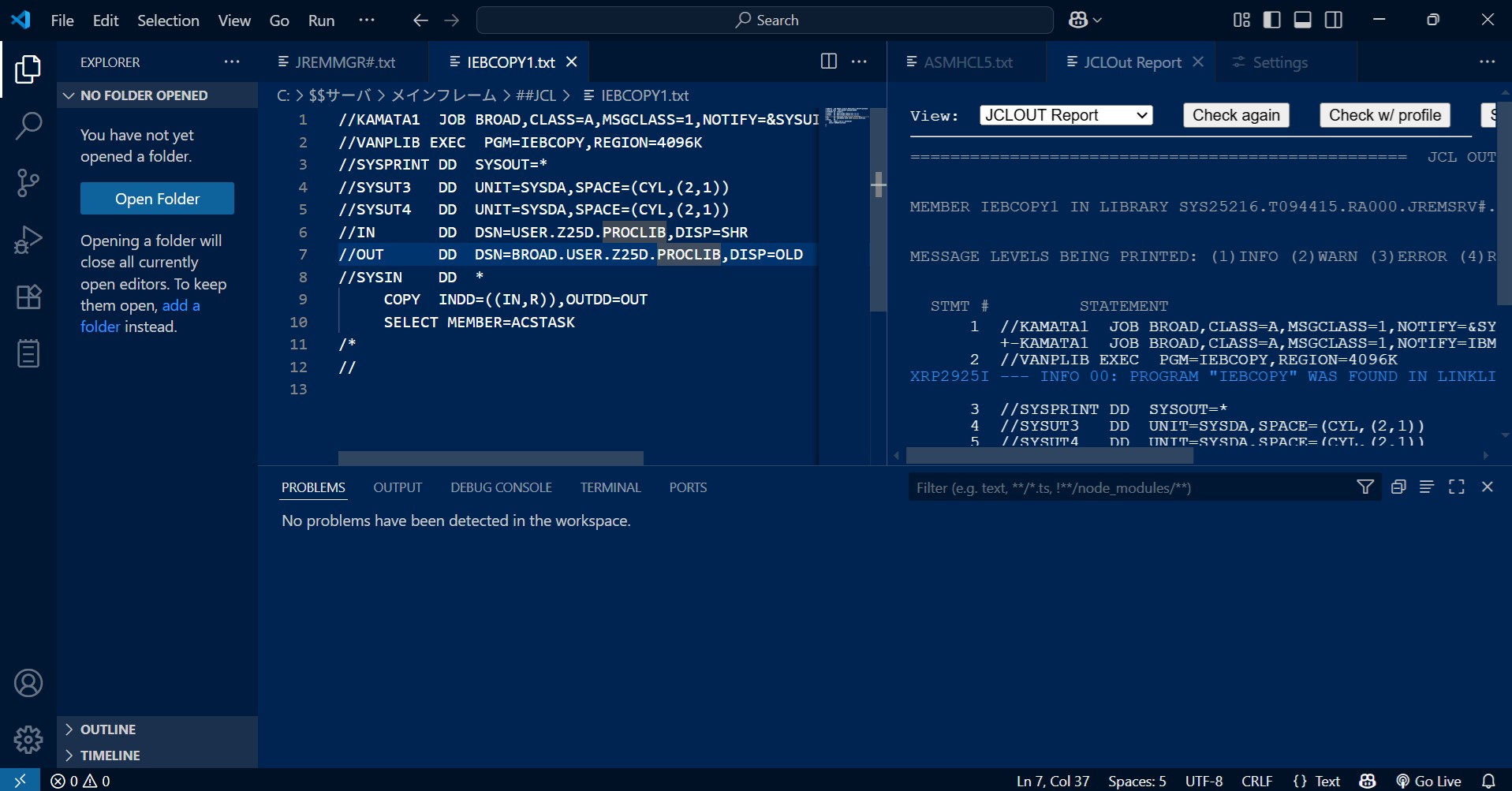
Task: Open the filter icon in the Problems panel
Action: pyautogui.click(x=1366, y=487)
